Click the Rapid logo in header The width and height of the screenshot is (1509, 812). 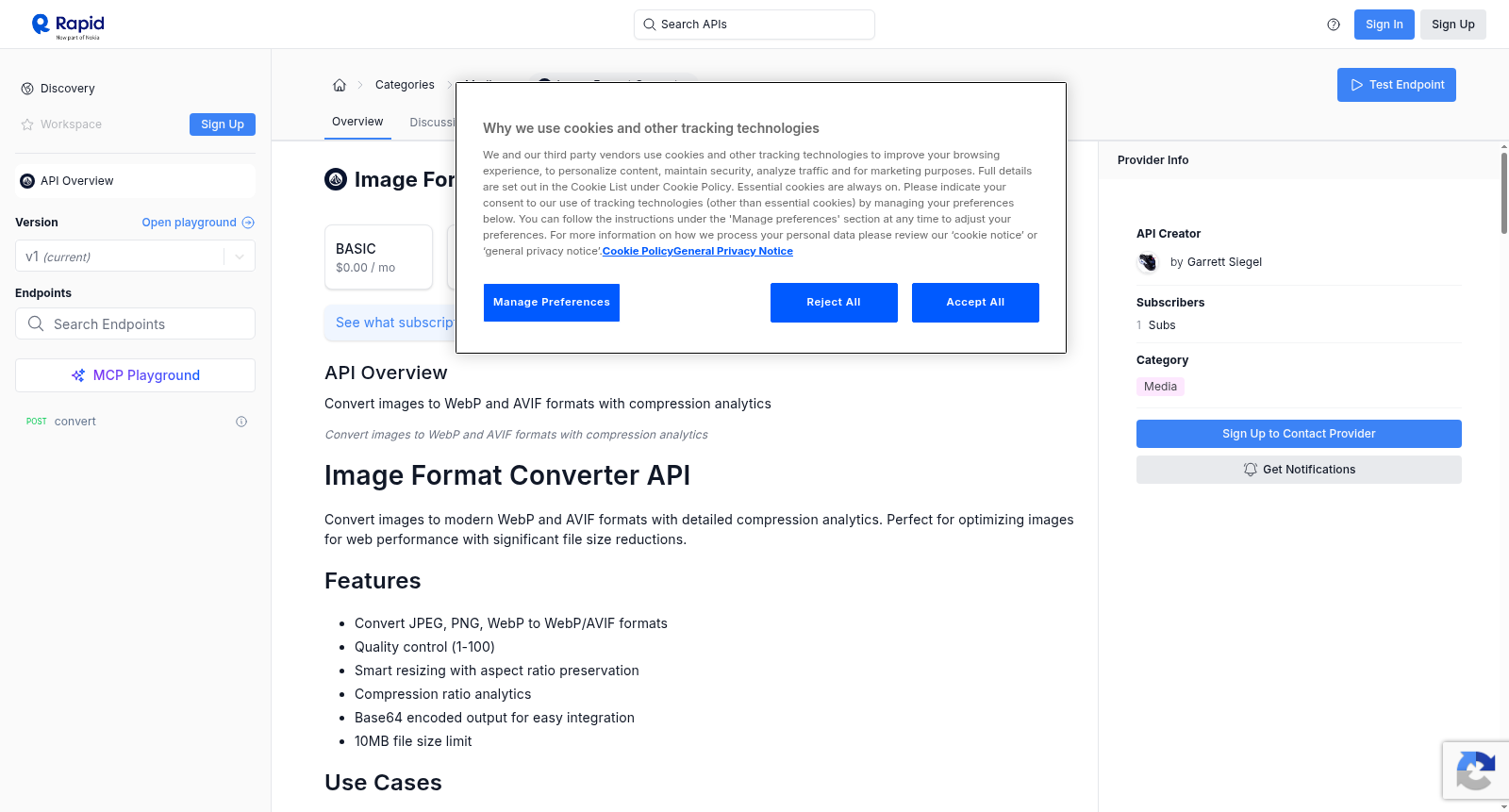point(68,25)
